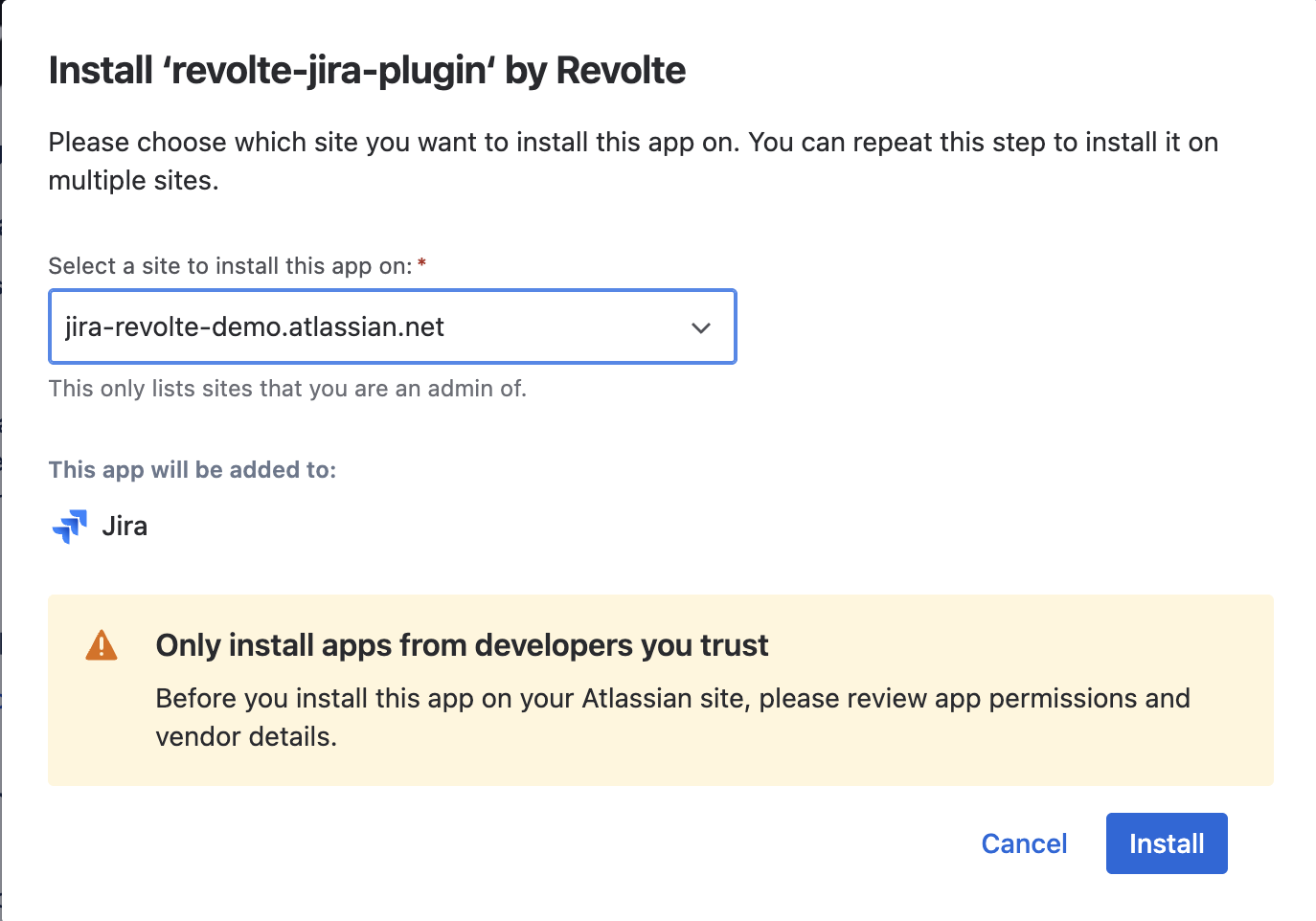Open the jira-revolte-demo.atlassian.net site selector
Screen dimensions: 1316x921
(x=393, y=326)
